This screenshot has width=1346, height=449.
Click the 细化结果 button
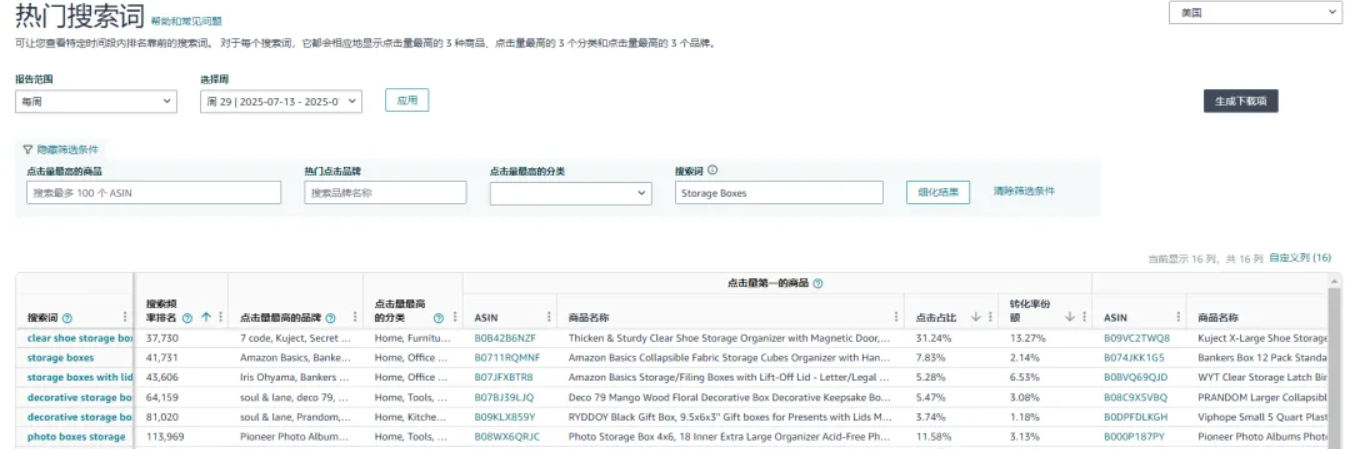[x=938, y=192]
